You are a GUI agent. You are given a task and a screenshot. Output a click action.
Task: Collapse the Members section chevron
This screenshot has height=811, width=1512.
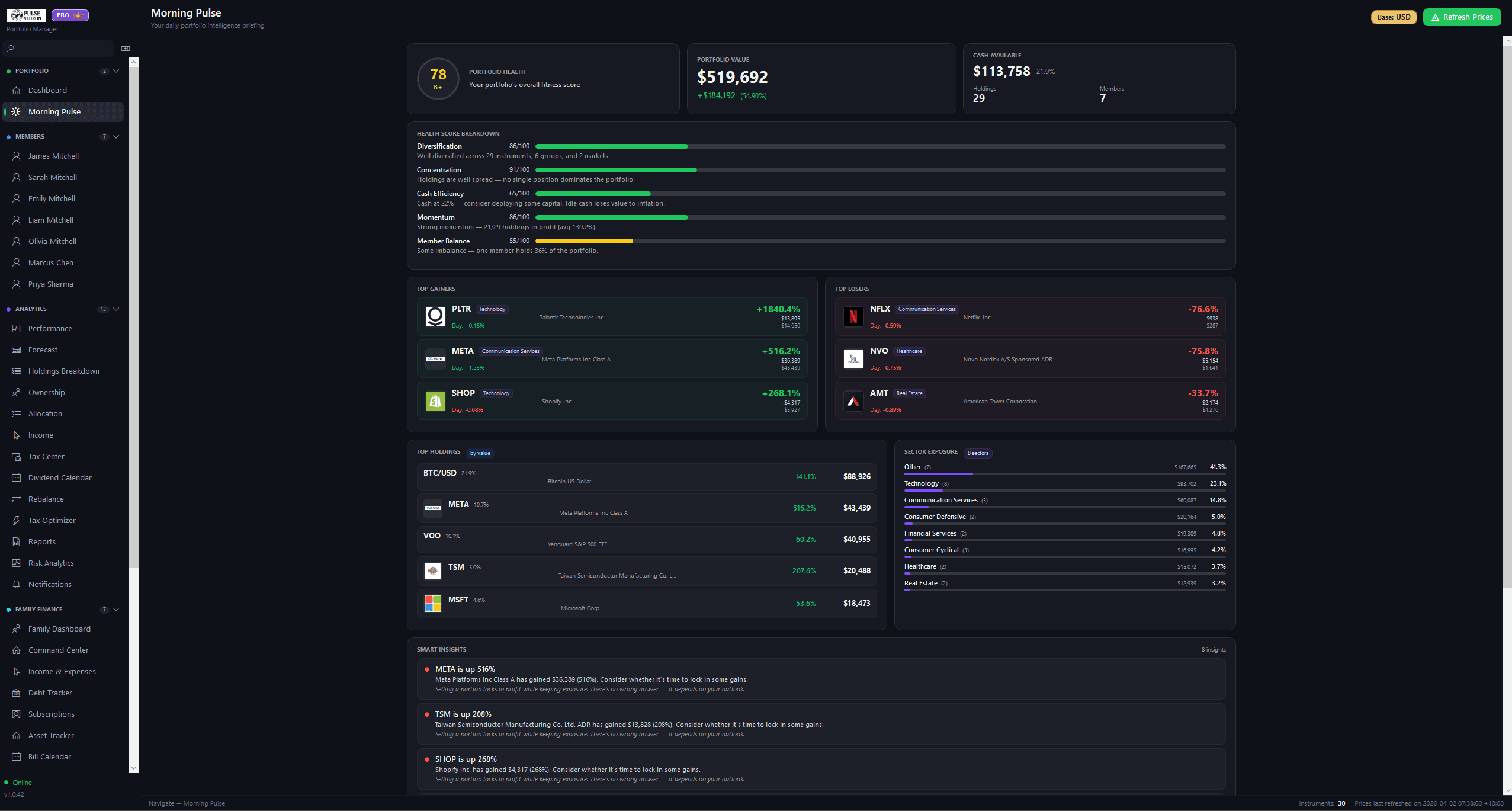pos(116,137)
